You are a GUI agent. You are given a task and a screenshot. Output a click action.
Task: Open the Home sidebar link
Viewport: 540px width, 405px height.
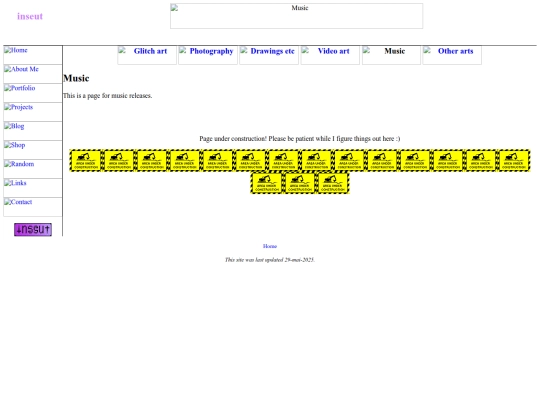click(x=33, y=55)
